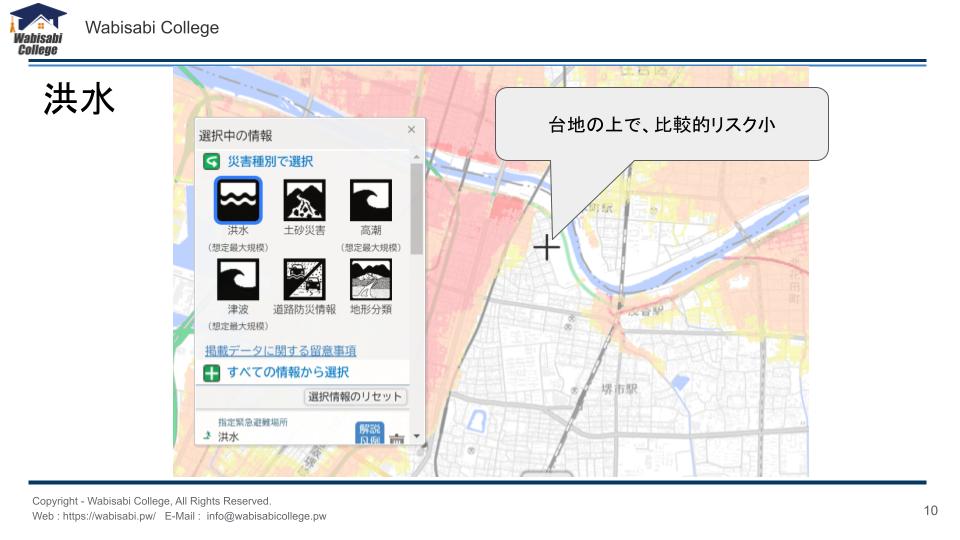Select the 道路防災情報 road disaster icon
The width and height of the screenshot is (960, 540).
coord(304,280)
